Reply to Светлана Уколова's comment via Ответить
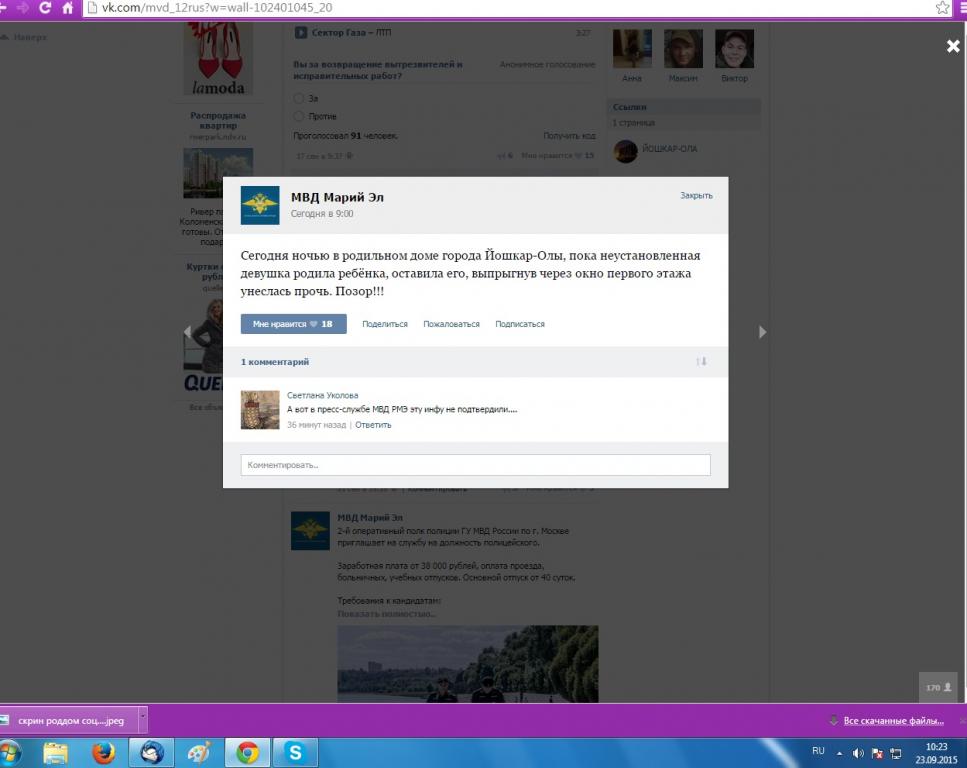Viewport: 967px width, 768px height. click(x=373, y=425)
